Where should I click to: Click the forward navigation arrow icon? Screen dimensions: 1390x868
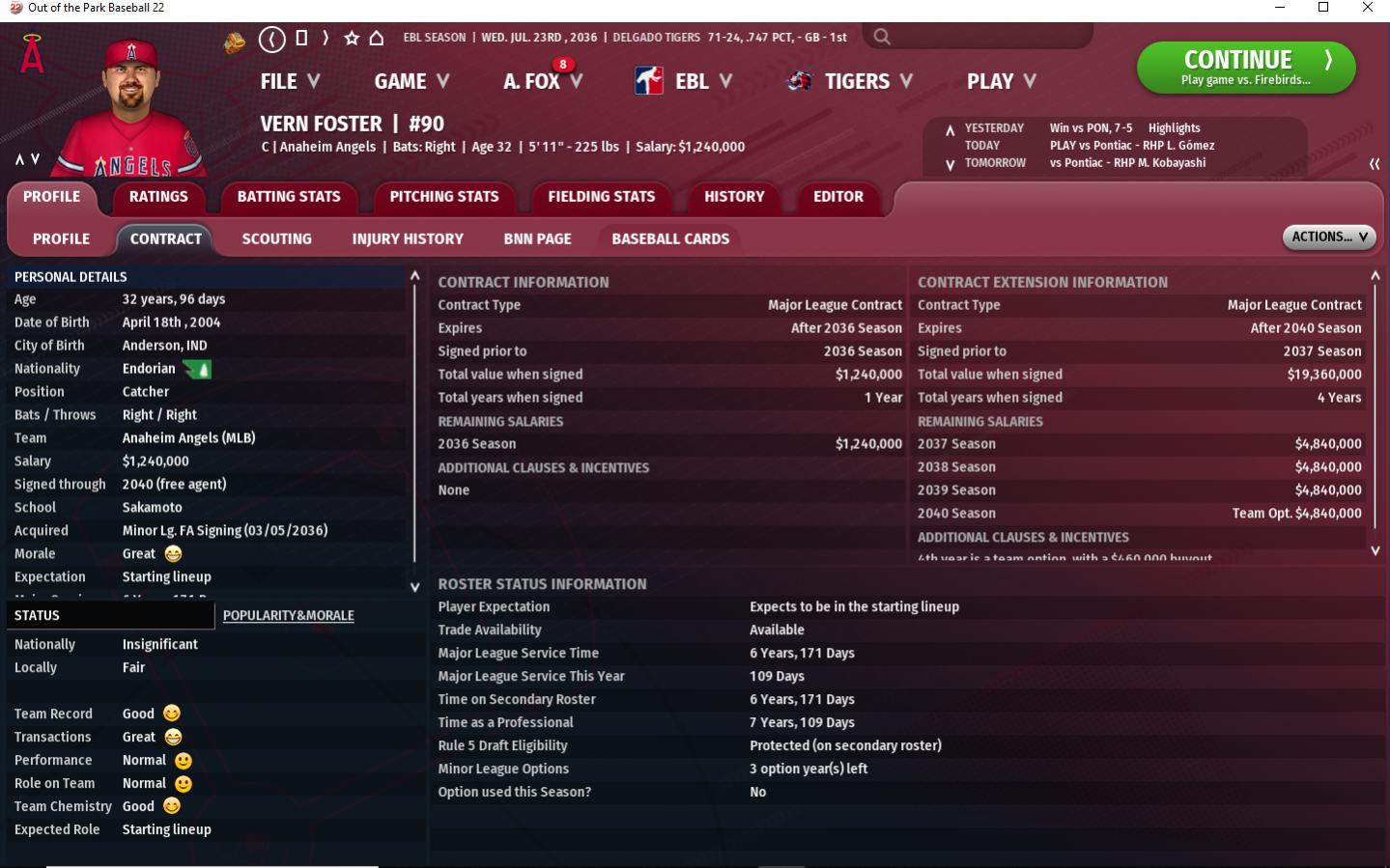point(326,39)
